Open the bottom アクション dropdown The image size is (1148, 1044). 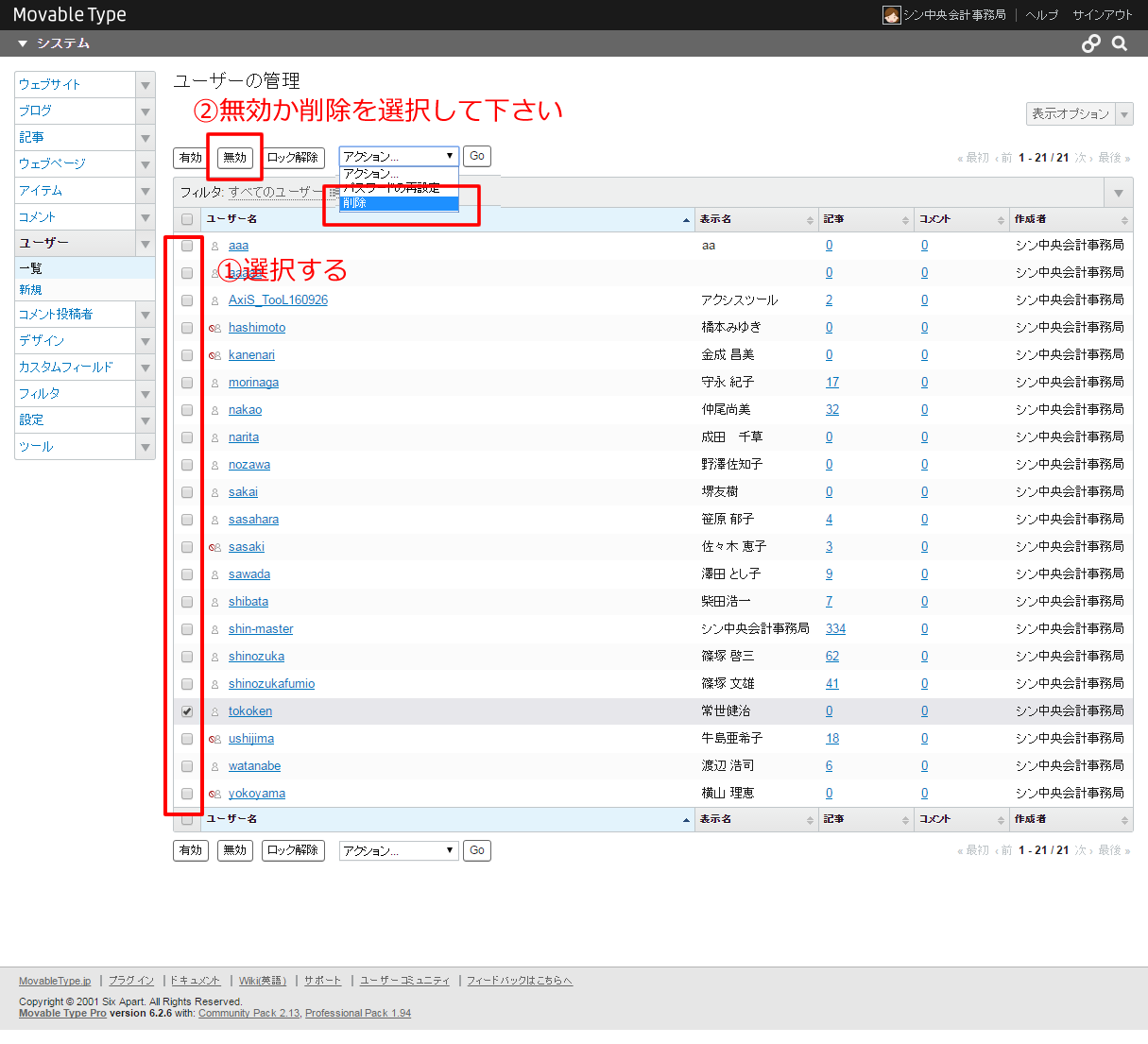coord(398,851)
